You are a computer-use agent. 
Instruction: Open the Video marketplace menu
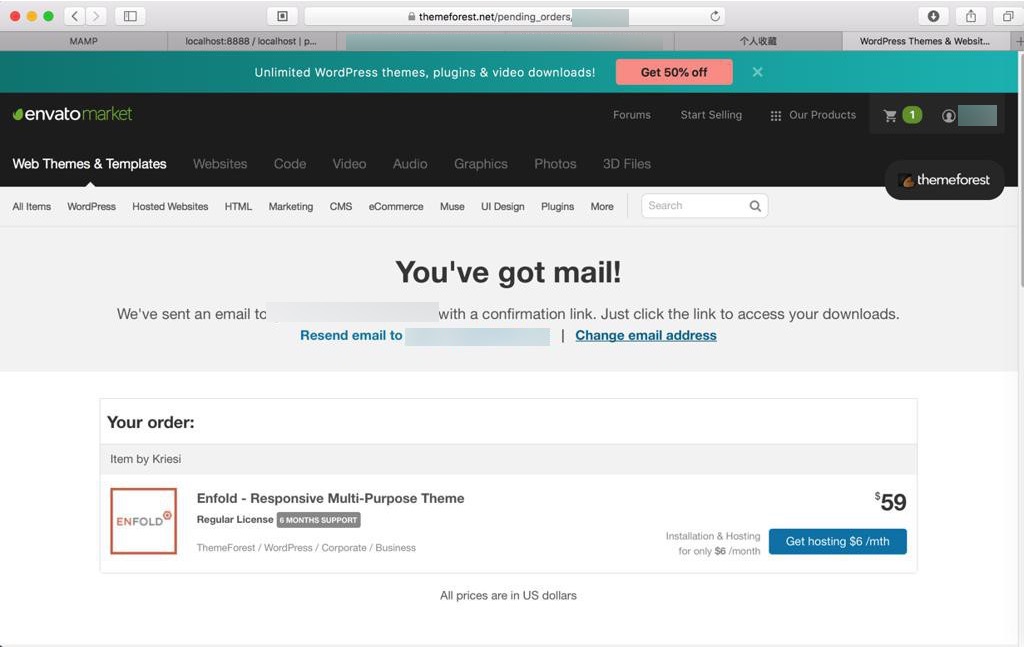[x=349, y=164]
